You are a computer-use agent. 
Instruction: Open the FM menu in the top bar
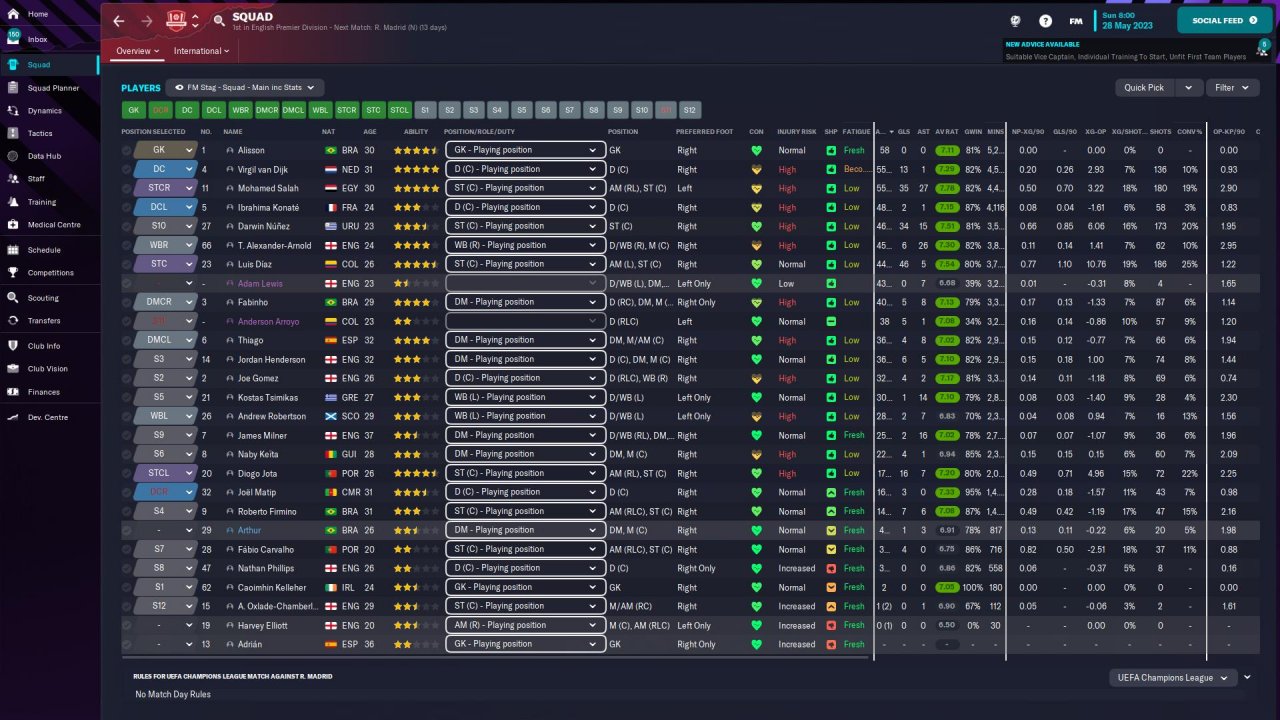click(1075, 20)
